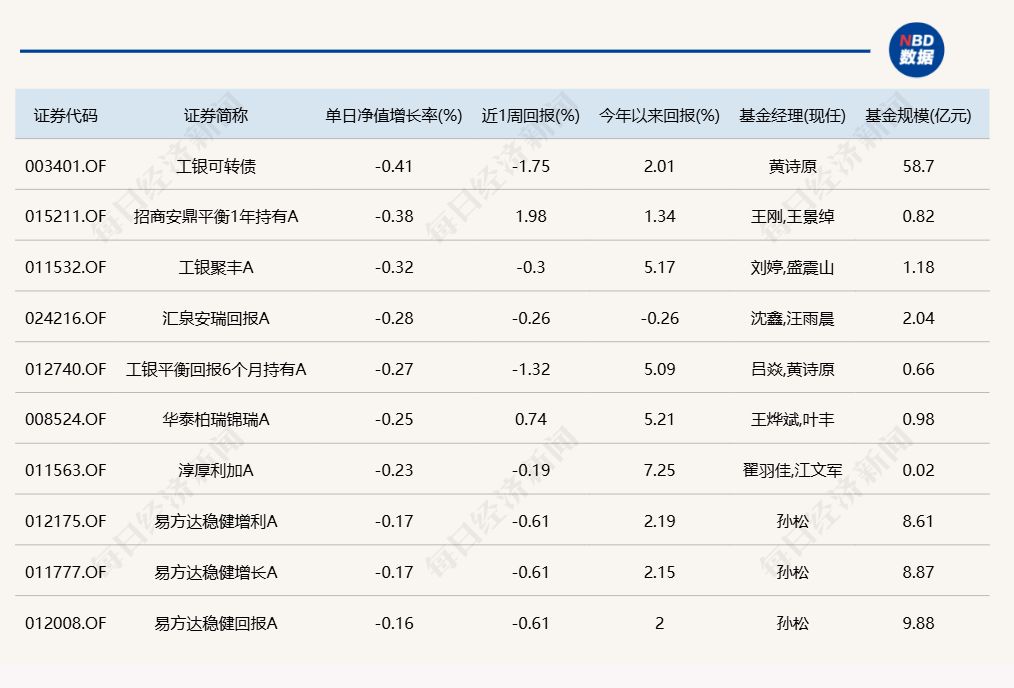The width and height of the screenshot is (1014, 688).
Task: Click fund size 8.87
Action: pyautogui.click(x=918, y=572)
